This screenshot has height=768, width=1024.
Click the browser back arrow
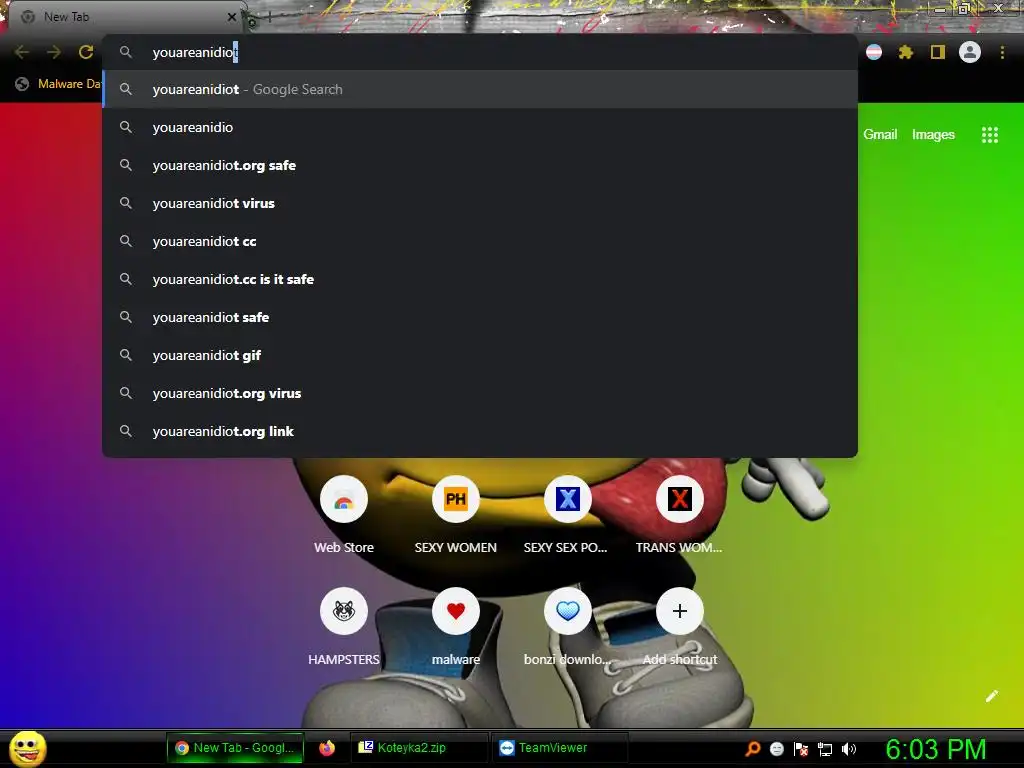click(x=22, y=52)
